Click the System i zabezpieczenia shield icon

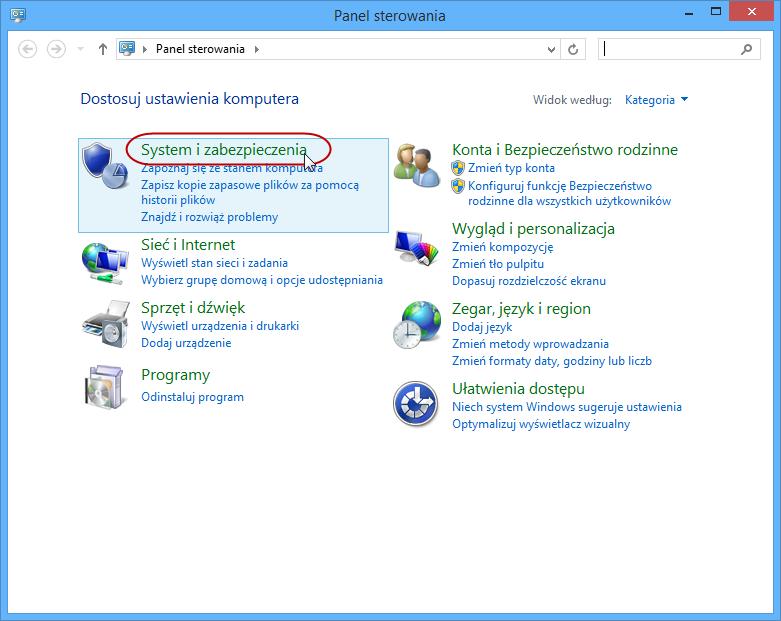[x=105, y=166]
